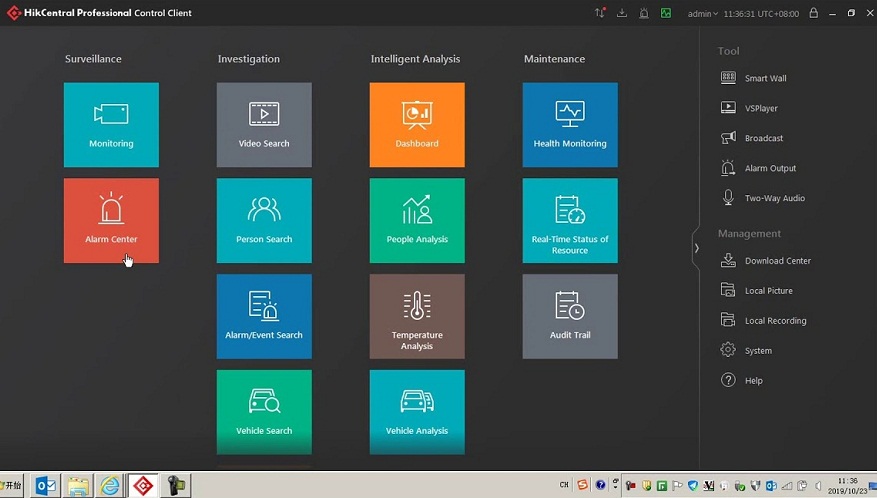Open the Monitoring tile
The image size is (877, 498).
111,125
